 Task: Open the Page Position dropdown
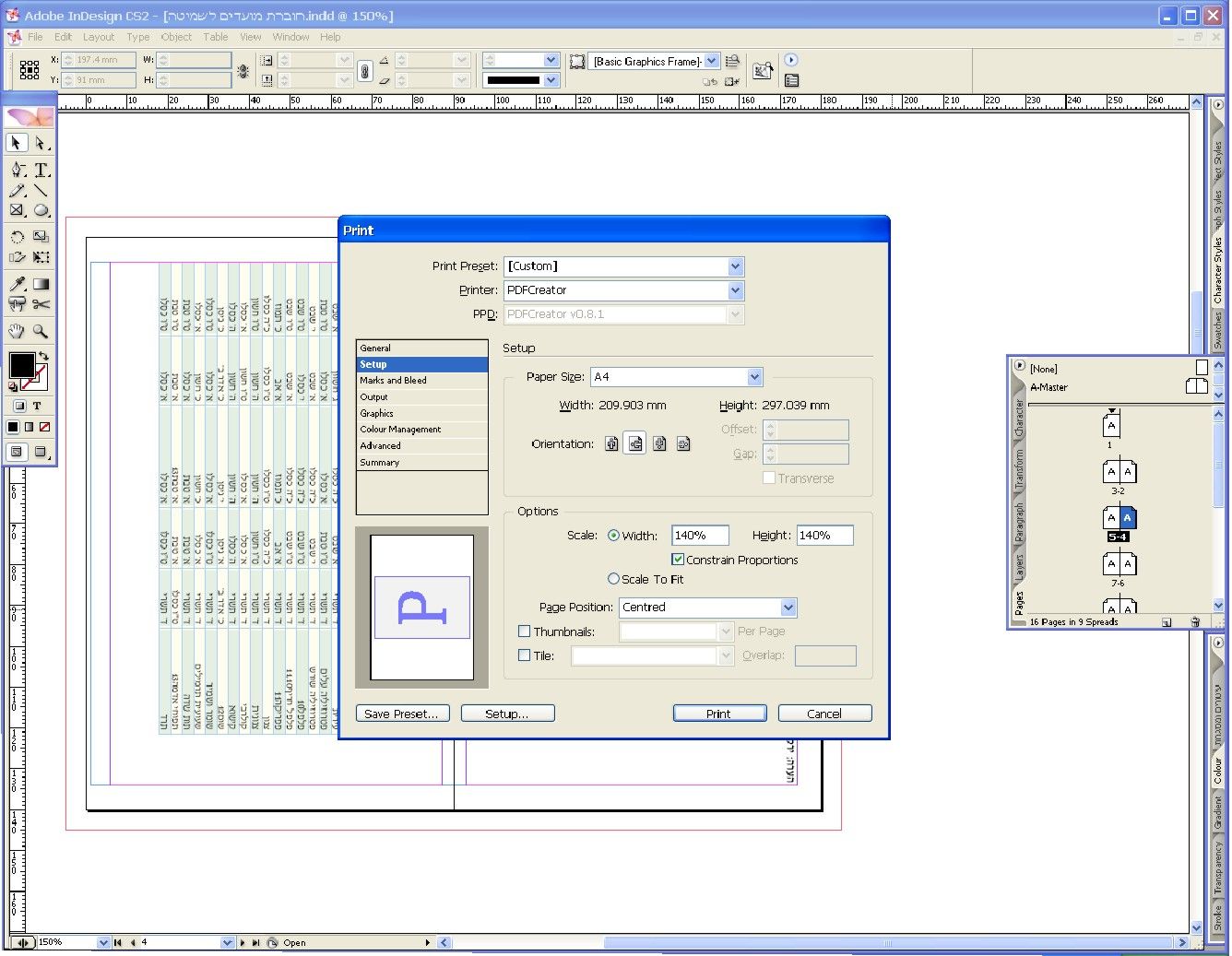tap(788, 608)
